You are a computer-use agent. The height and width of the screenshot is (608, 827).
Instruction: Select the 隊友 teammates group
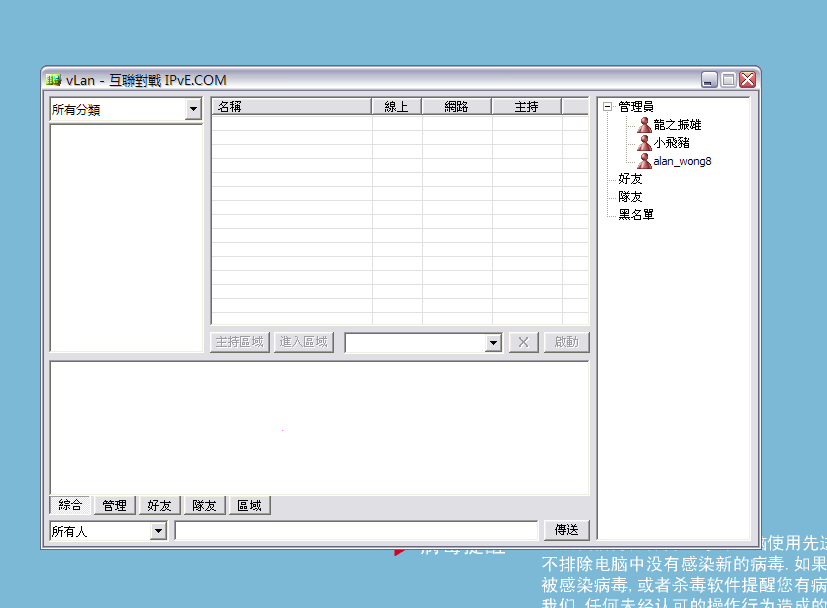pos(628,196)
